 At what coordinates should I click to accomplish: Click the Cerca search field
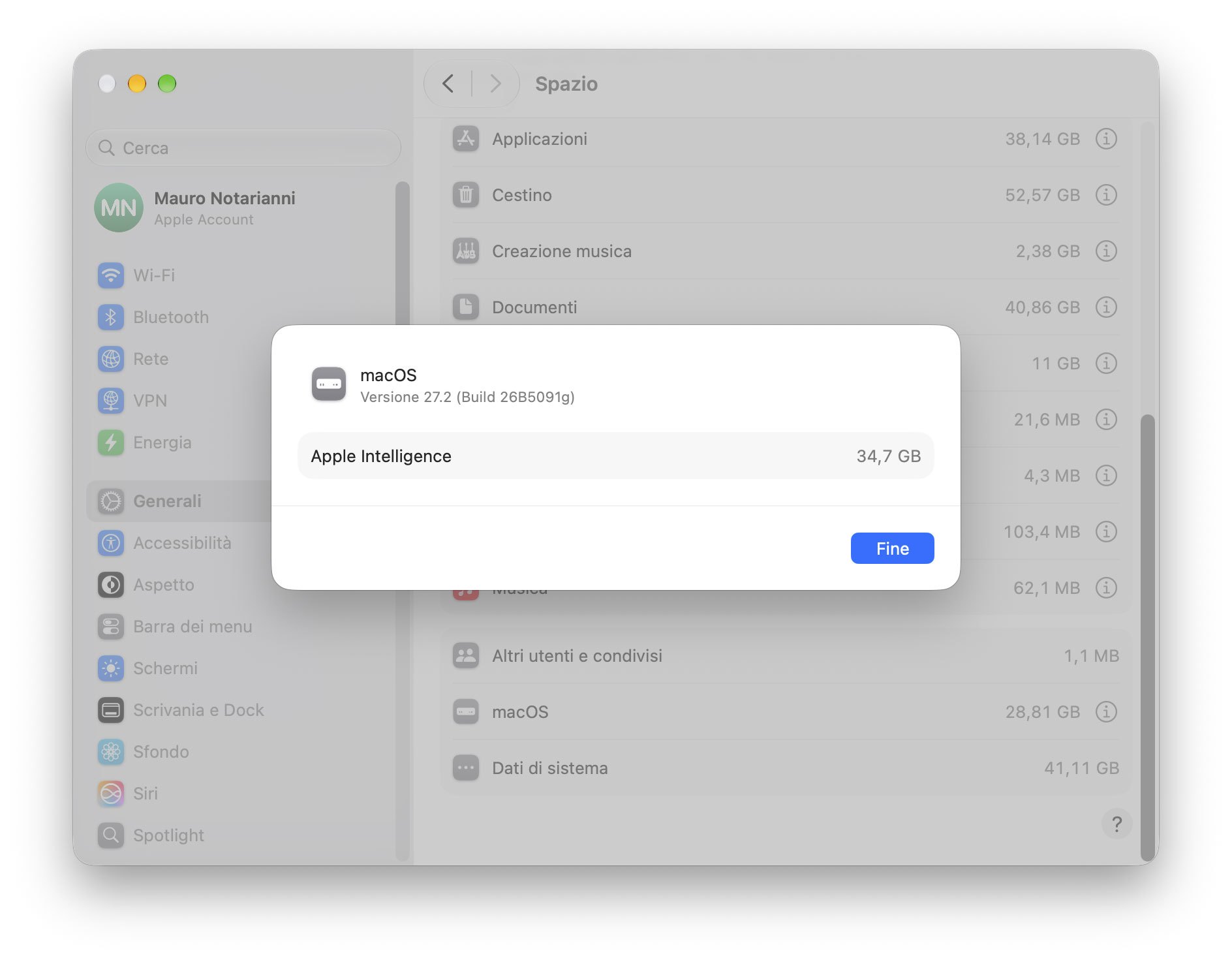pos(243,147)
